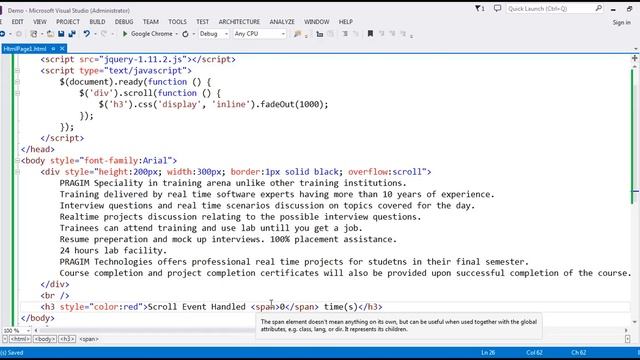The height and width of the screenshot is (360, 640).
Task: Click the Previous Bookmark toolbar icon
Action: pyautogui.click(x=382, y=33)
